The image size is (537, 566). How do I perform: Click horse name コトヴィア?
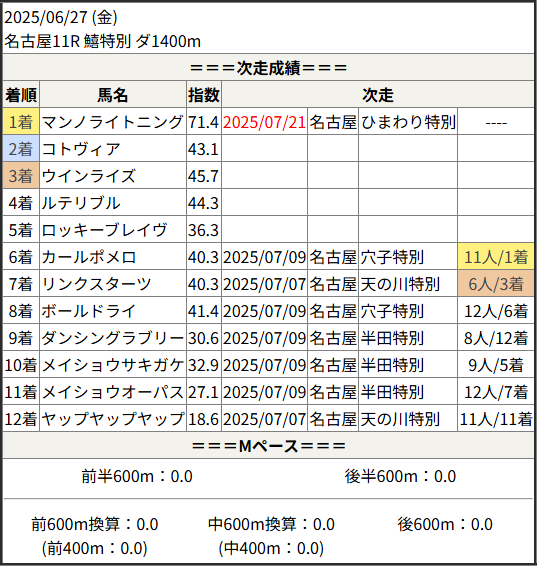[x=81, y=149]
